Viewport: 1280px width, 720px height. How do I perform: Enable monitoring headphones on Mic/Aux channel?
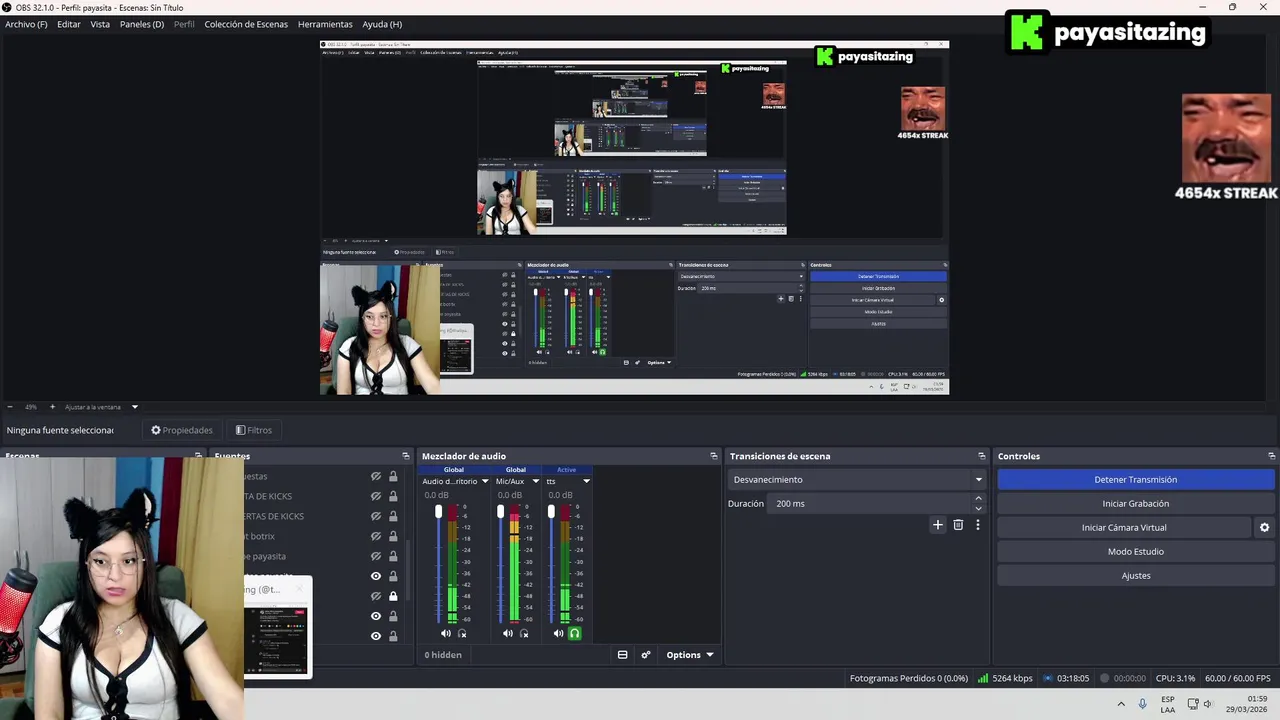coord(524,633)
